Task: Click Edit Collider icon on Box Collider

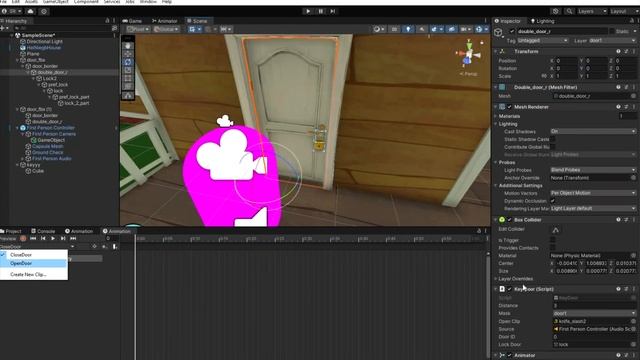Action: (556, 230)
